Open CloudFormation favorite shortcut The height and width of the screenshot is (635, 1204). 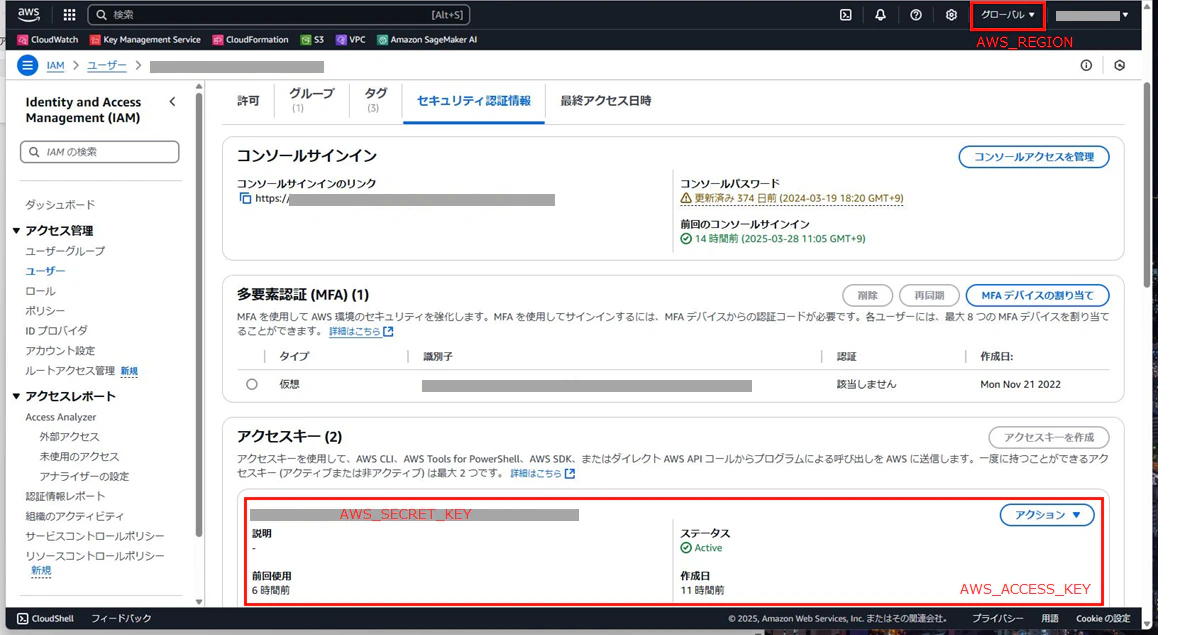pos(251,40)
